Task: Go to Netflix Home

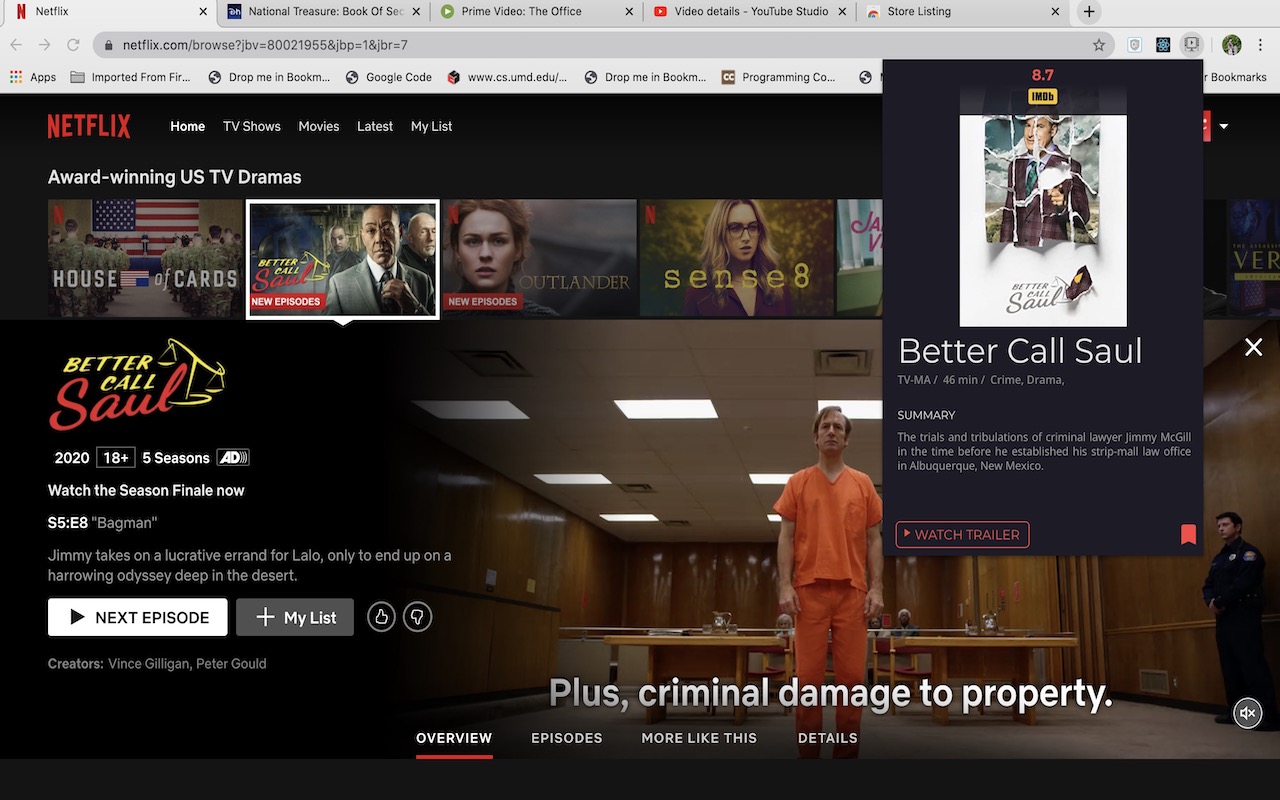Action: [187, 126]
